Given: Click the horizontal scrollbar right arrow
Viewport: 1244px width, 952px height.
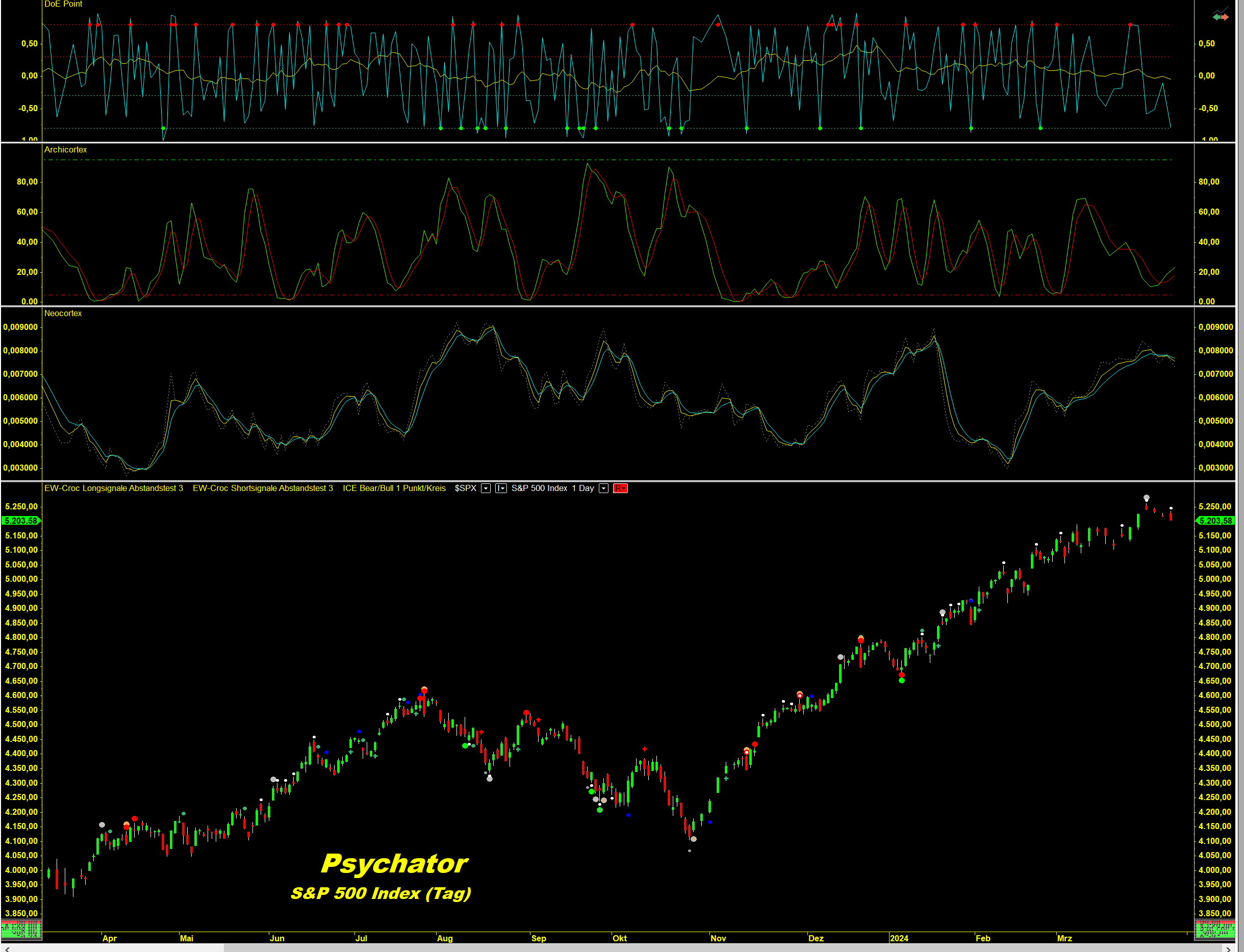Looking at the screenshot, I should pos(1228,949).
